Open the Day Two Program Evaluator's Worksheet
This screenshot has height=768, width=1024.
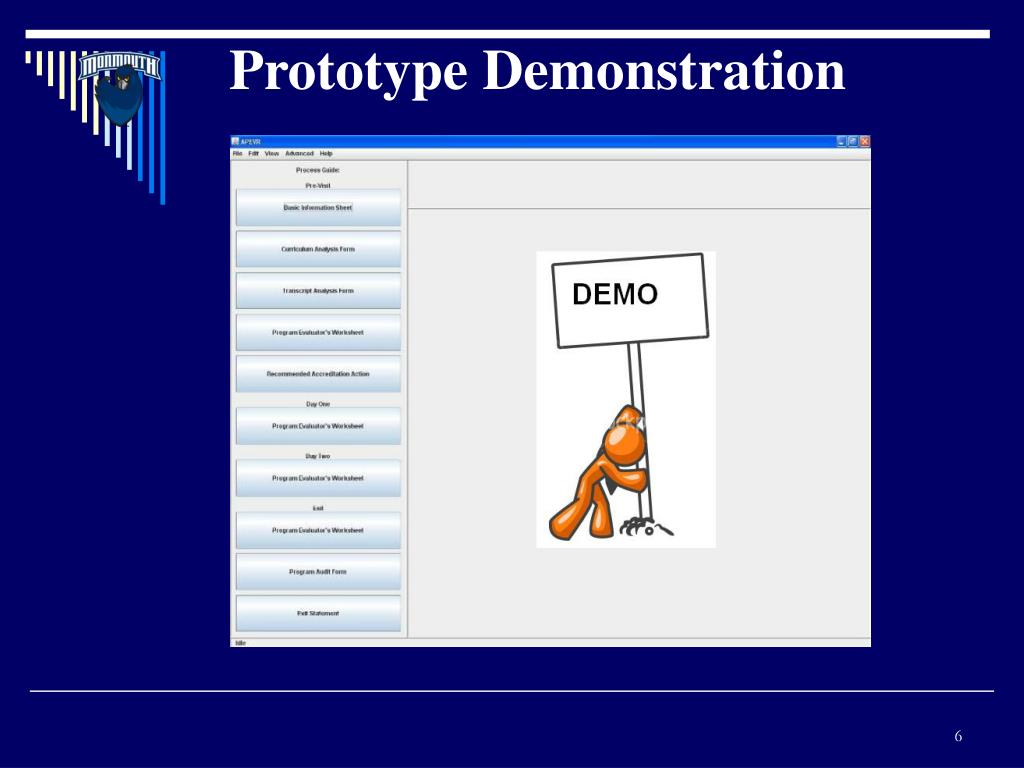point(318,479)
